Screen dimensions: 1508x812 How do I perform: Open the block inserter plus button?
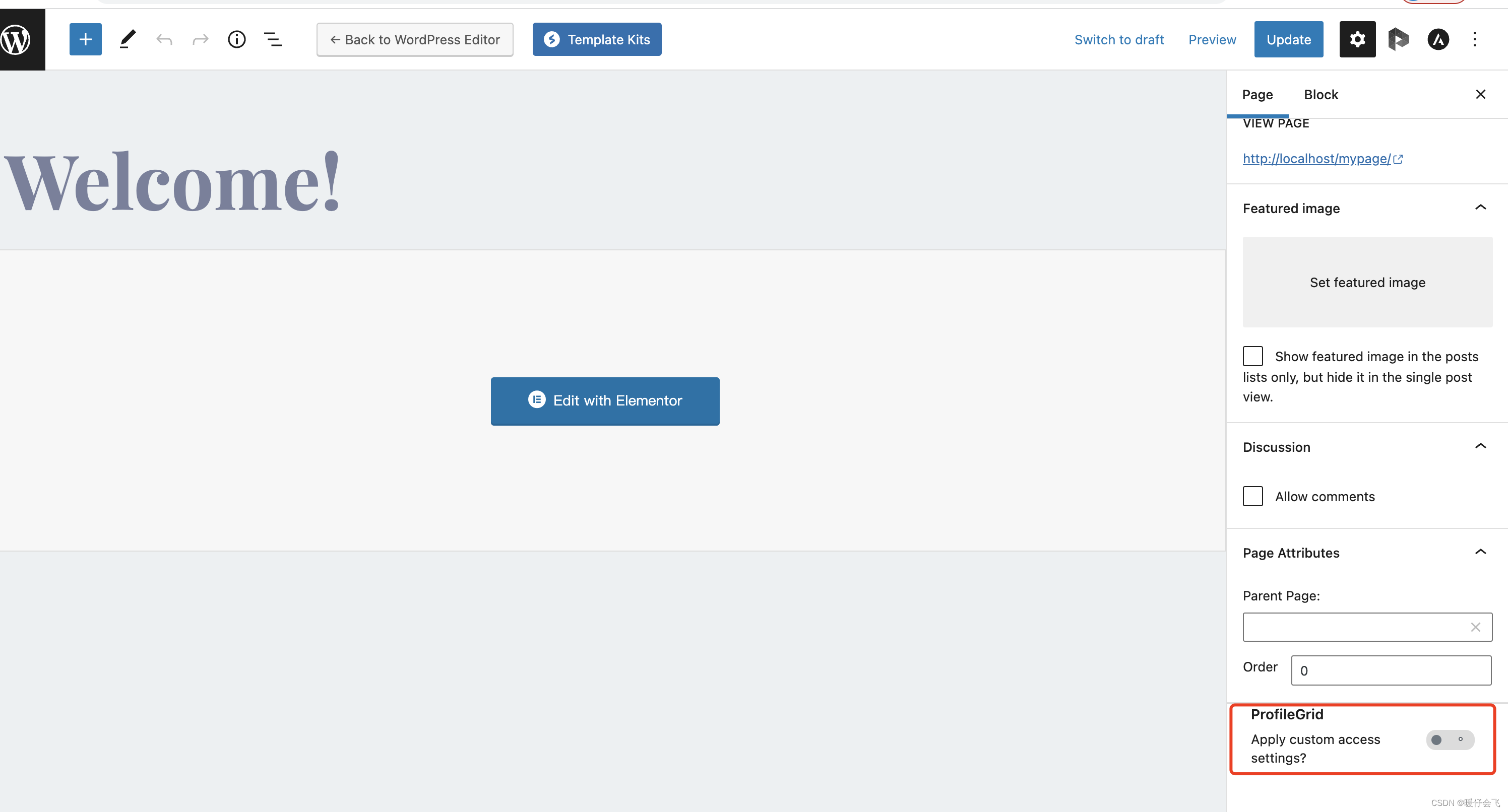point(86,40)
